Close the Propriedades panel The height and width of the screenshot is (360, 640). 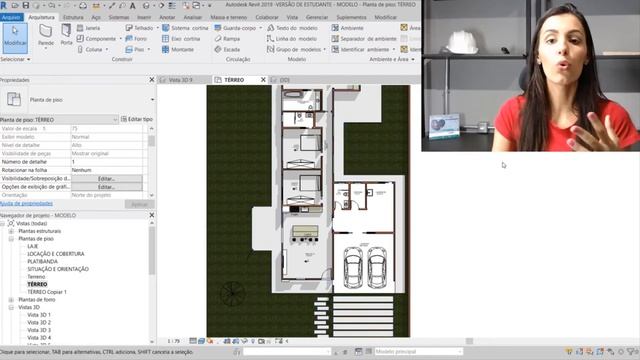click(152, 80)
